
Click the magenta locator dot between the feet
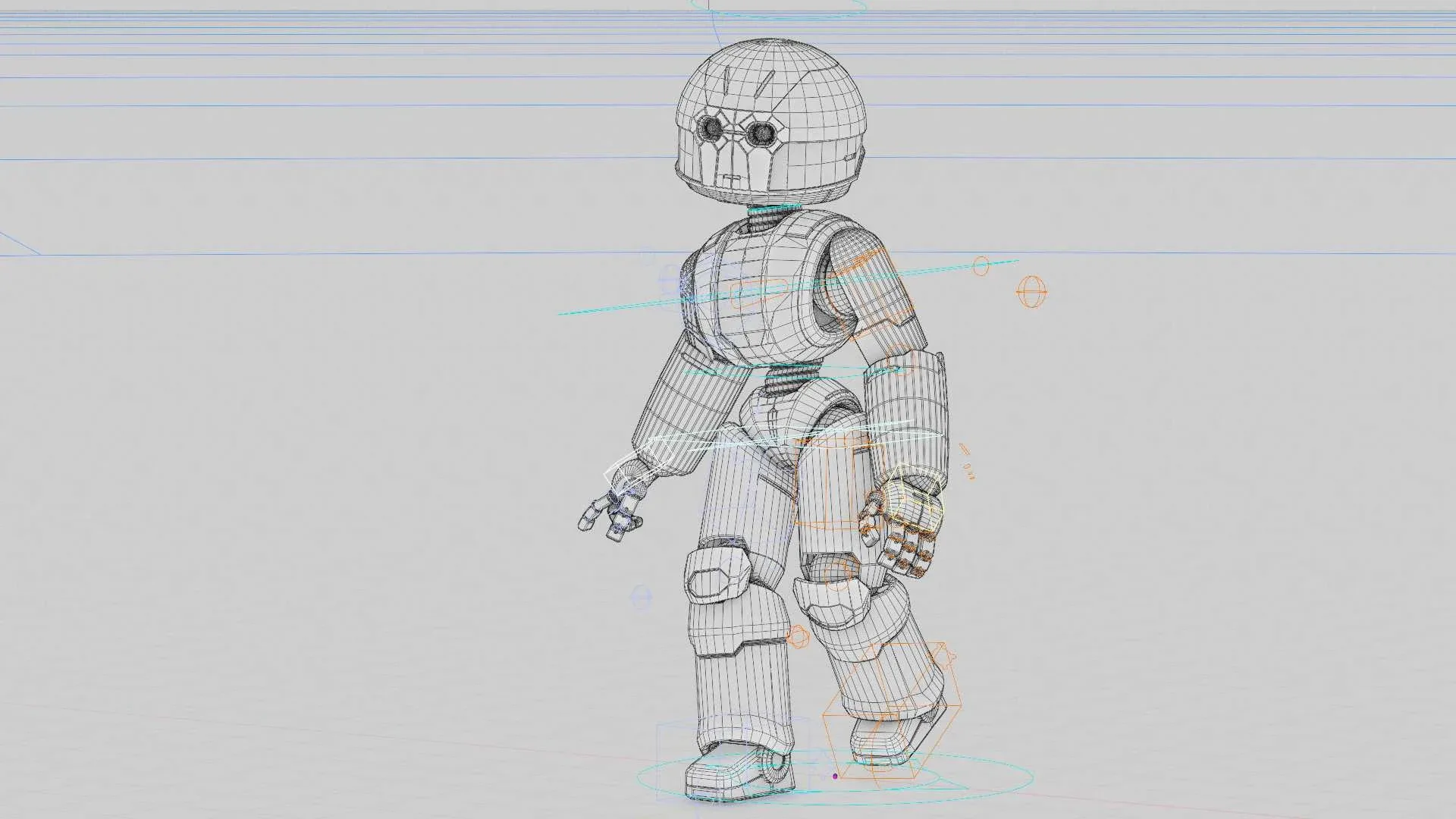point(836,777)
